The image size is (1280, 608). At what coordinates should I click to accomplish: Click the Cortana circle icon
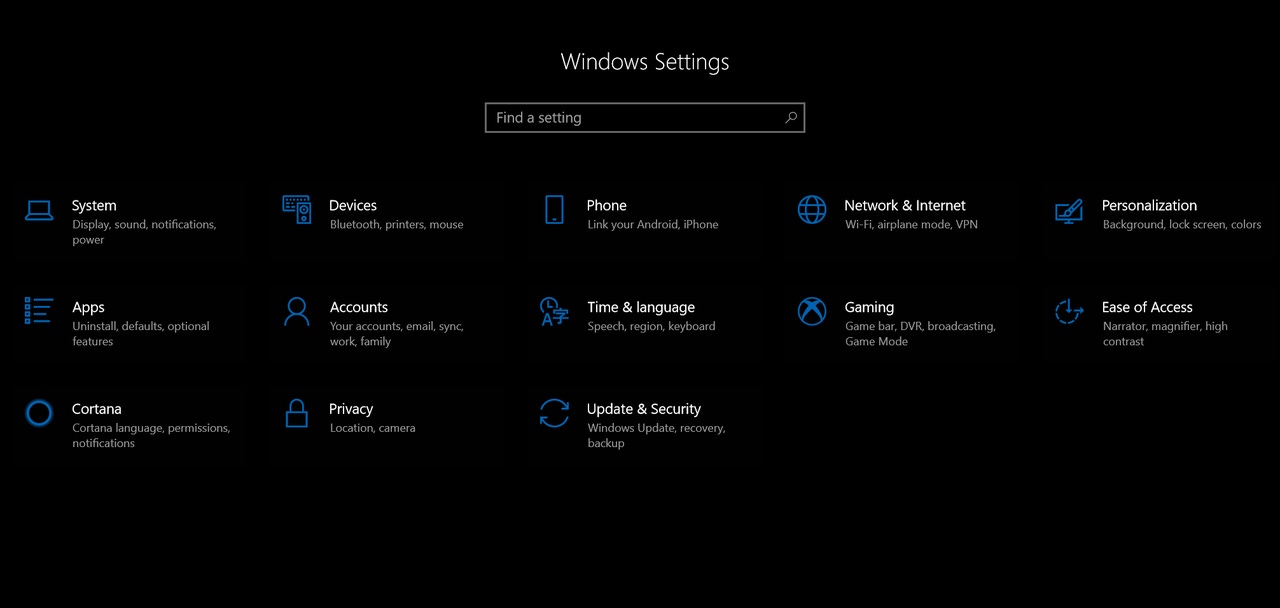point(39,413)
